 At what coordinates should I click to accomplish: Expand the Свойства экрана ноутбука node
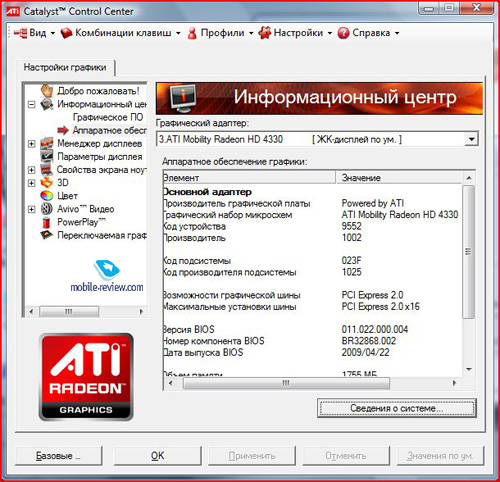pos(31,170)
